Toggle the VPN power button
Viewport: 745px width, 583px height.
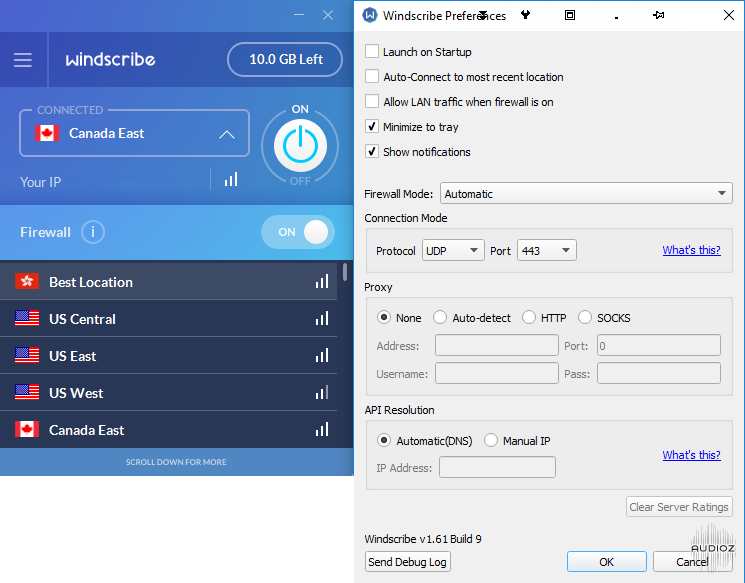(300, 145)
